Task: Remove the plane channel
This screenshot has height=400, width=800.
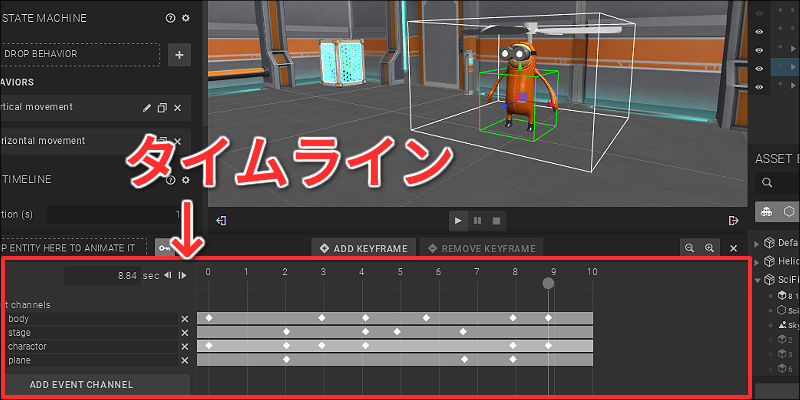Action: click(x=185, y=361)
